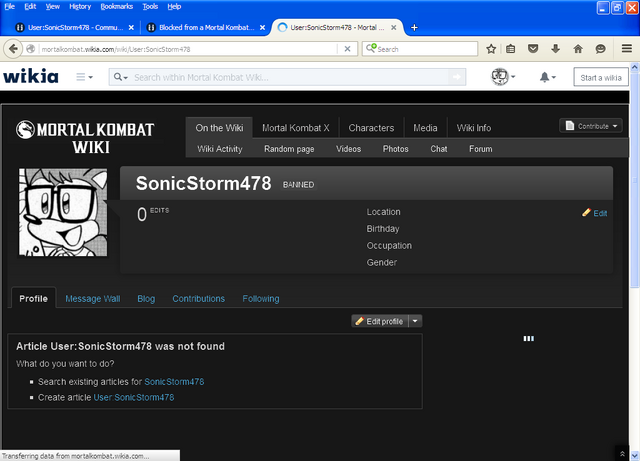This screenshot has width=640, height=461.
Task: Open the Tools menu
Action: (x=150, y=7)
